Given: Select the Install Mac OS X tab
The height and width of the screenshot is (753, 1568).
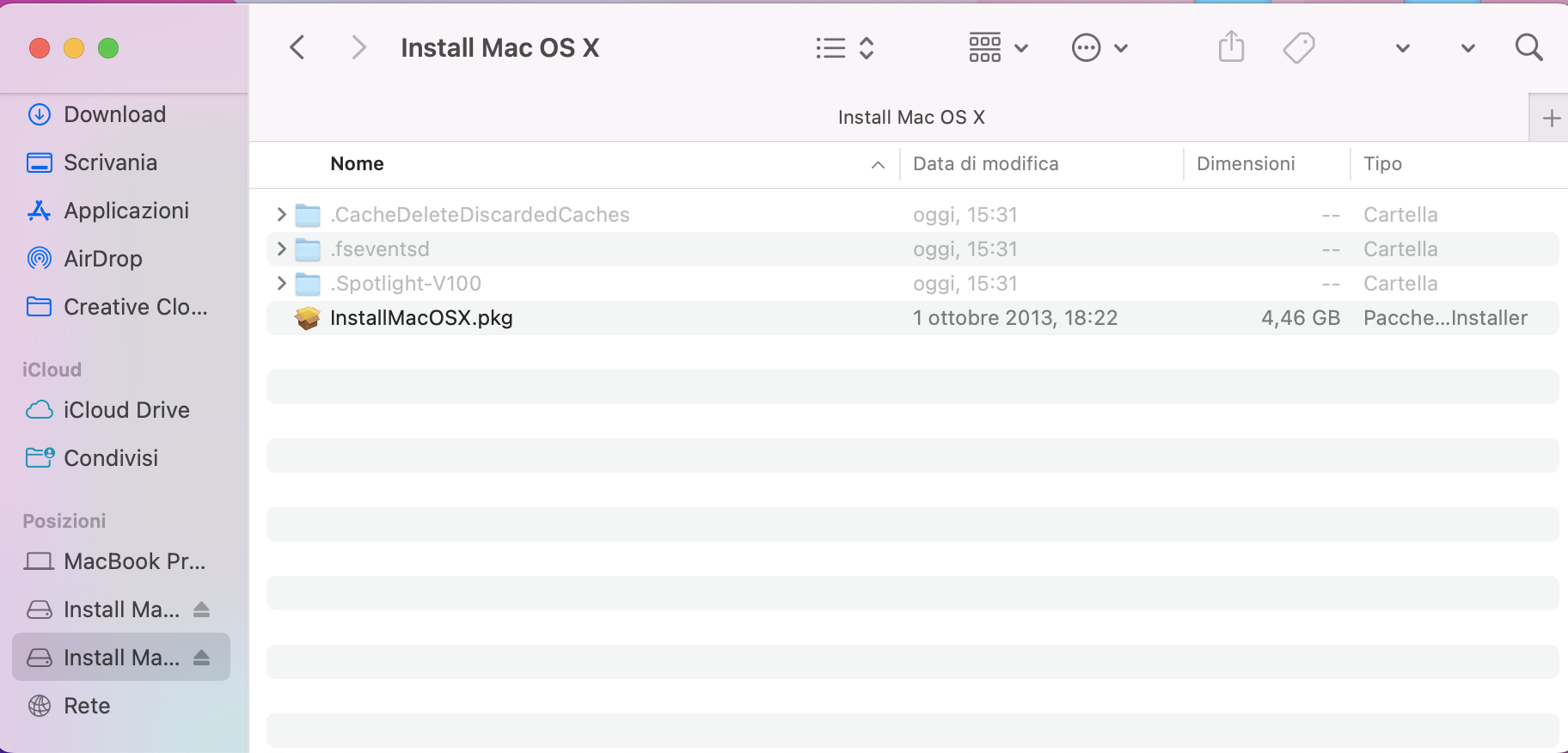Looking at the screenshot, I should [x=911, y=118].
